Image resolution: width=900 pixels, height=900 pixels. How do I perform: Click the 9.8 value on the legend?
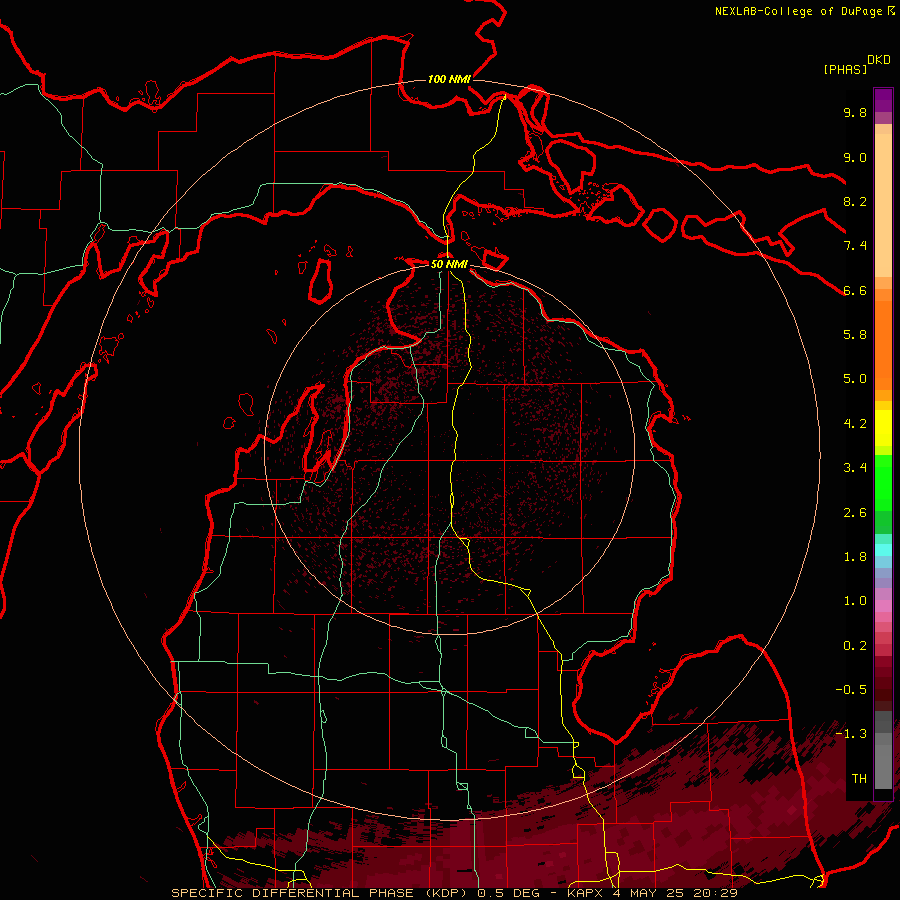(x=855, y=112)
